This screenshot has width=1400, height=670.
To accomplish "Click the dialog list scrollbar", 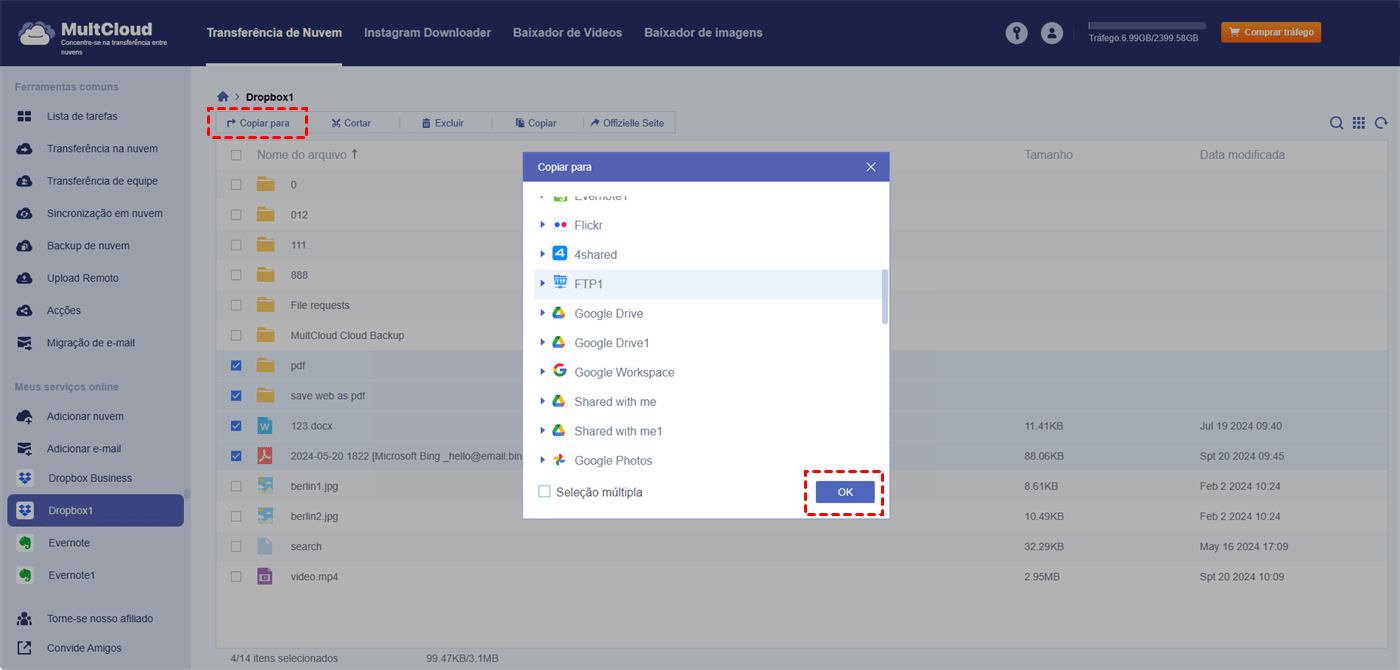I will (884, 296).
